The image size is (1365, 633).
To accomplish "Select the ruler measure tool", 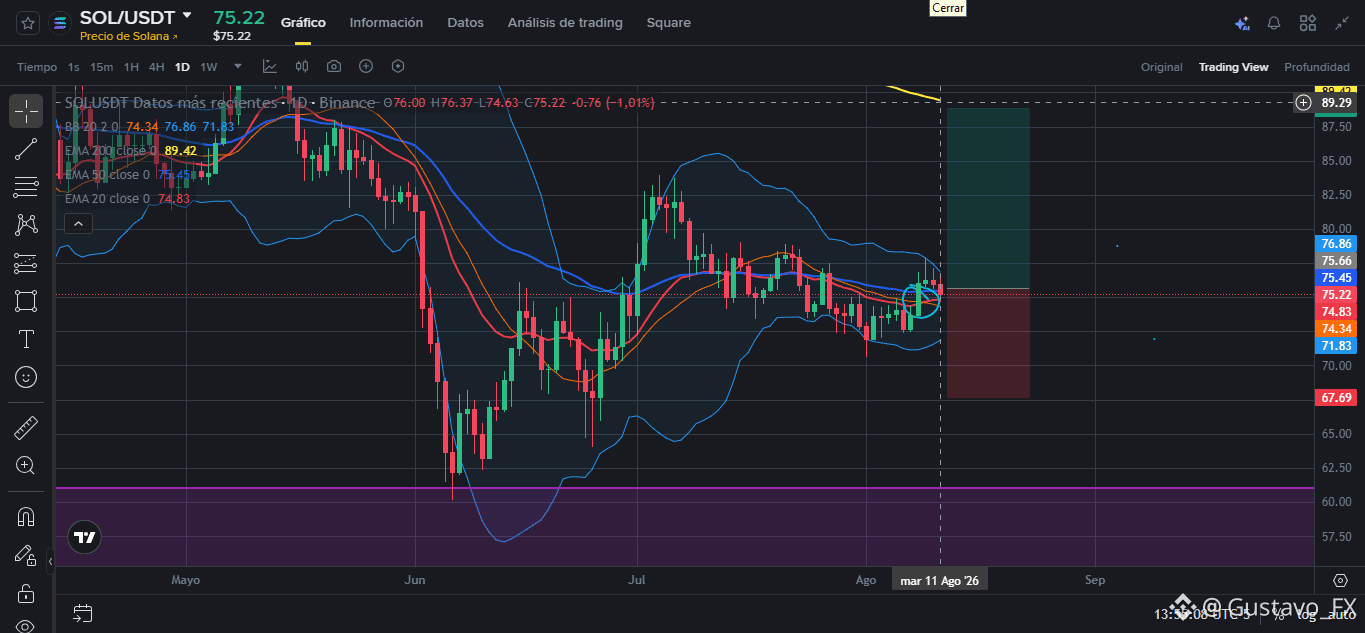I will click(x=26, y=428).
